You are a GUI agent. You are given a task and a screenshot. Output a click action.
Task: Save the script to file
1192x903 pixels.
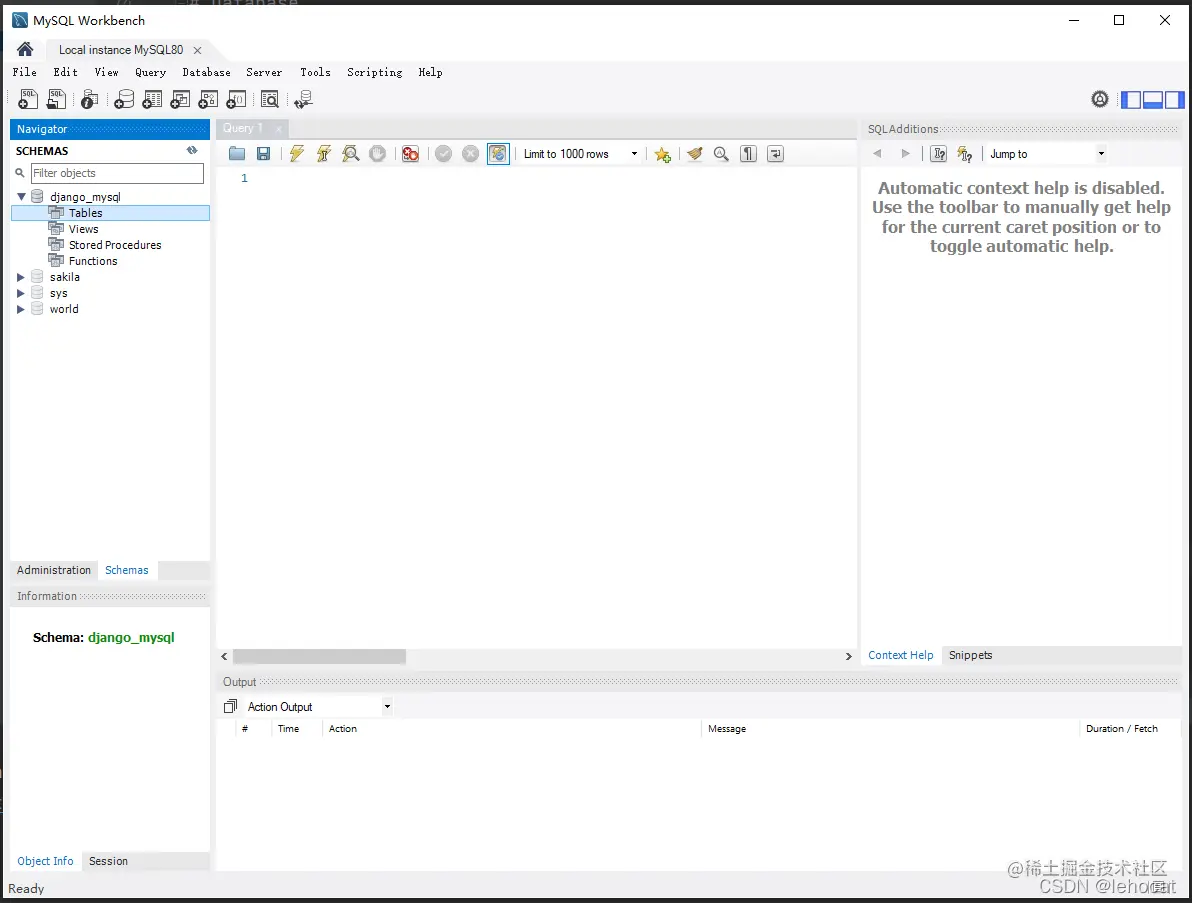(264, 154)
